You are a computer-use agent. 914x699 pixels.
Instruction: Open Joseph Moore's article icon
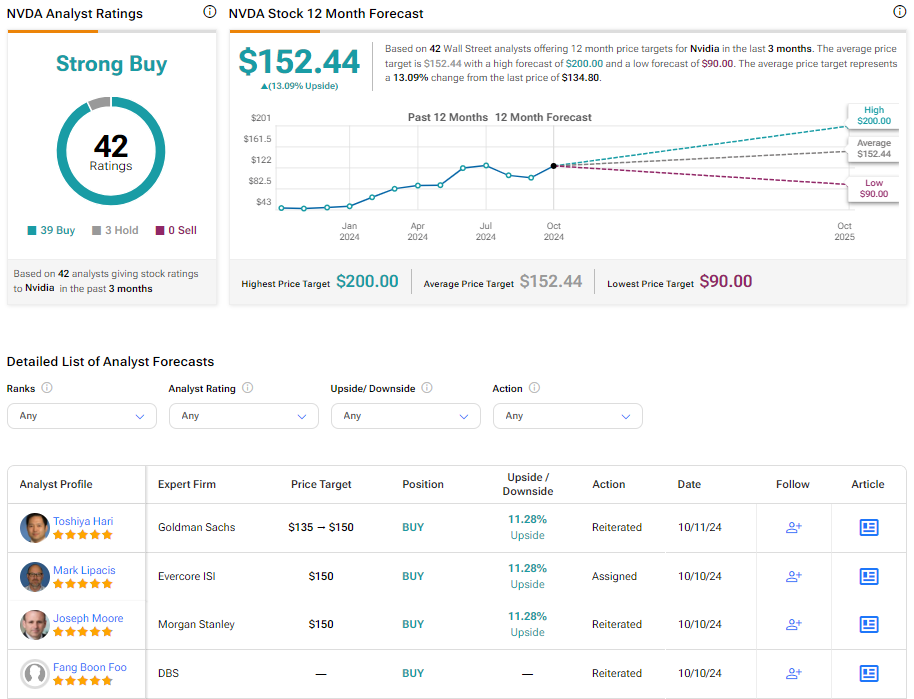tap(868, 625)
